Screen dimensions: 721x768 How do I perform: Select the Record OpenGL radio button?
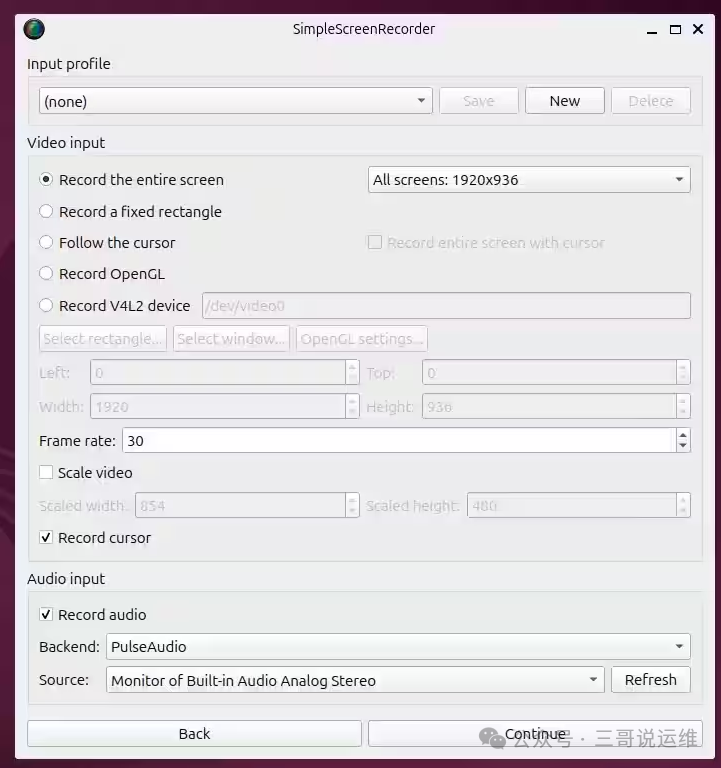click(x=46, y=273)
